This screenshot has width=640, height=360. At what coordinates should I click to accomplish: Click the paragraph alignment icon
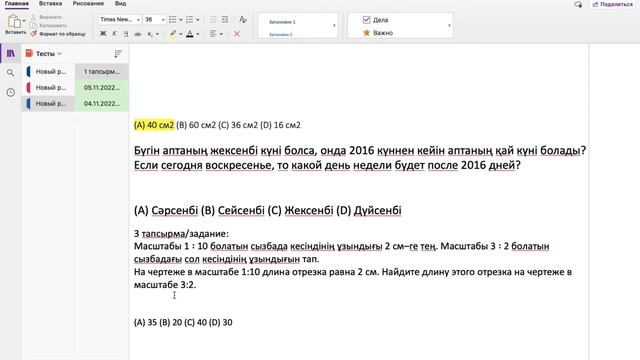click(x=213, y=34)
